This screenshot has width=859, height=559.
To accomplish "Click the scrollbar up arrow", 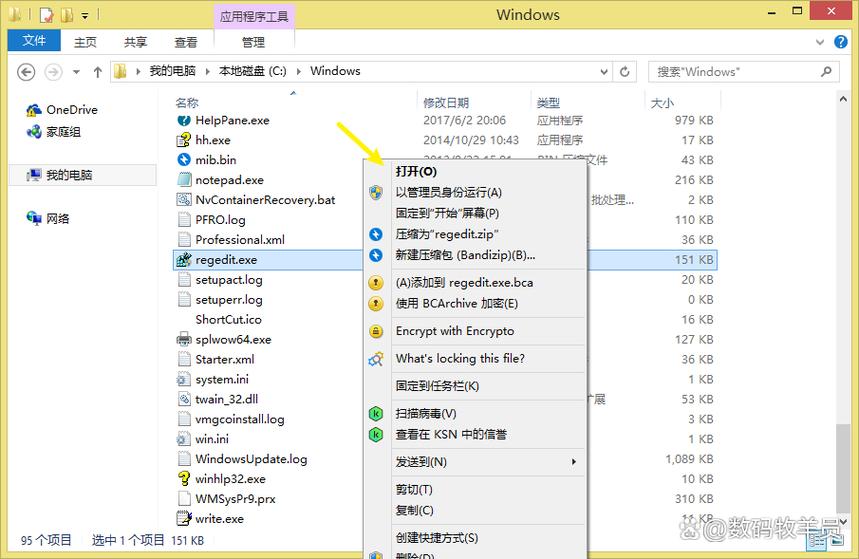I will (843, 99).
